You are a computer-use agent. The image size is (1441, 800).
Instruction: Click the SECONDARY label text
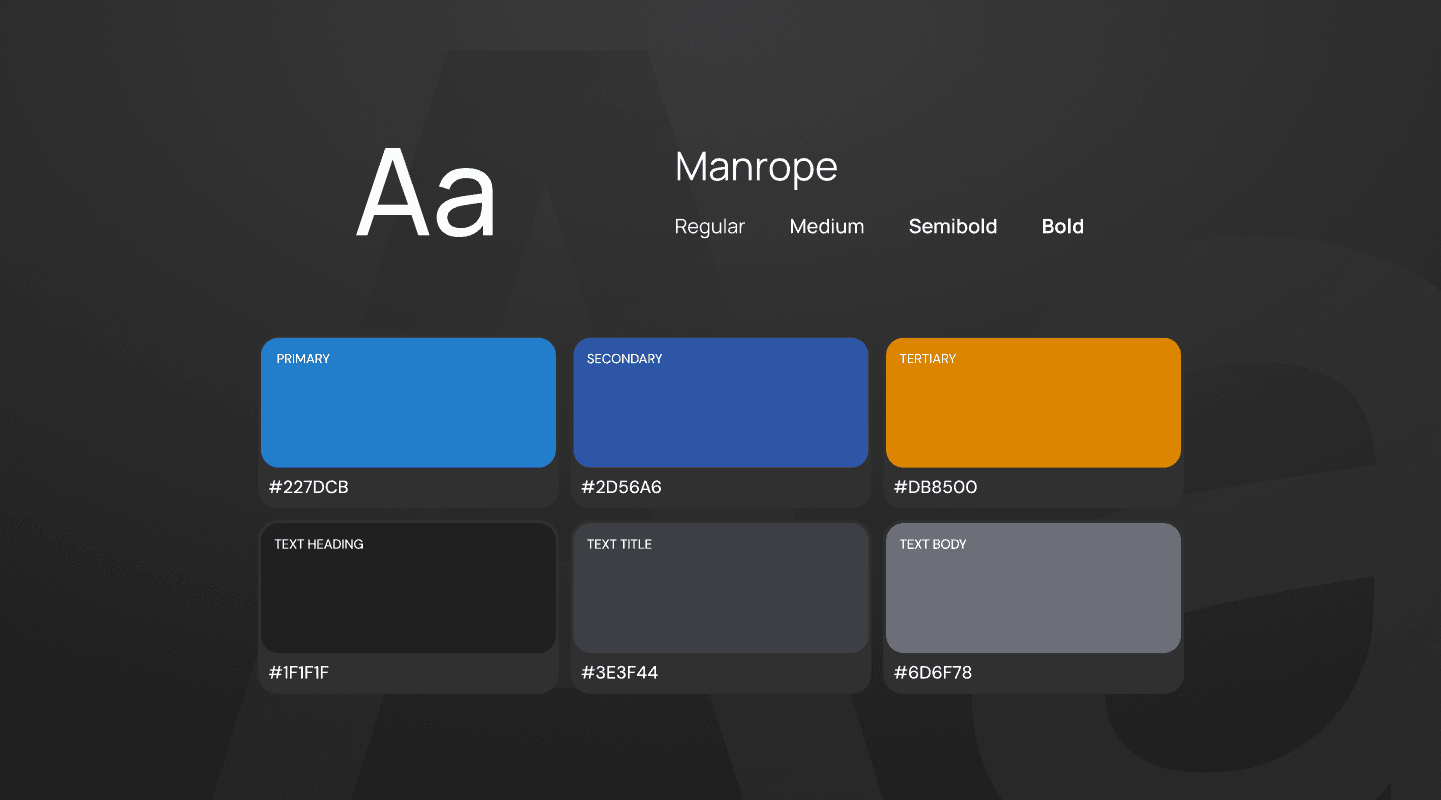(x=625, y=359)
